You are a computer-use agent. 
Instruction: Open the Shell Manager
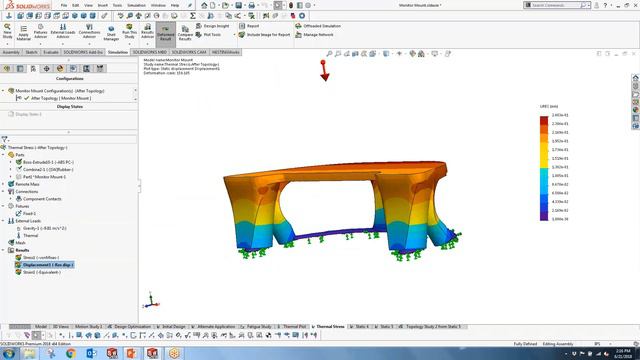coord(111,33)
